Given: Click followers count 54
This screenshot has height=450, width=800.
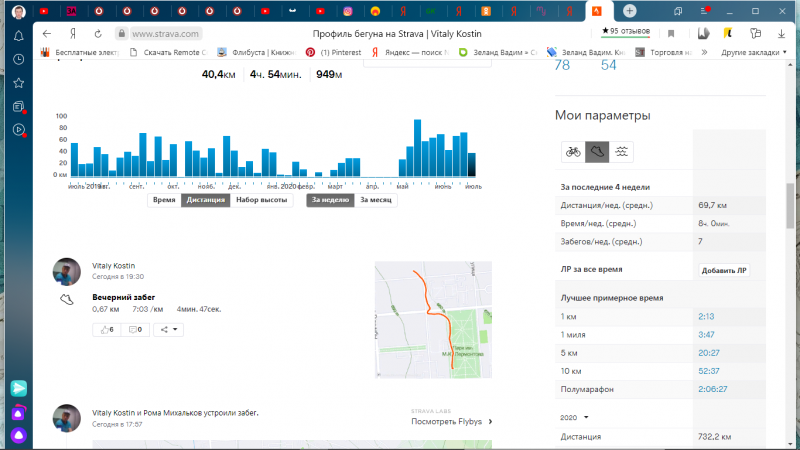Looking at the screenshot, I should click(608, 65).
